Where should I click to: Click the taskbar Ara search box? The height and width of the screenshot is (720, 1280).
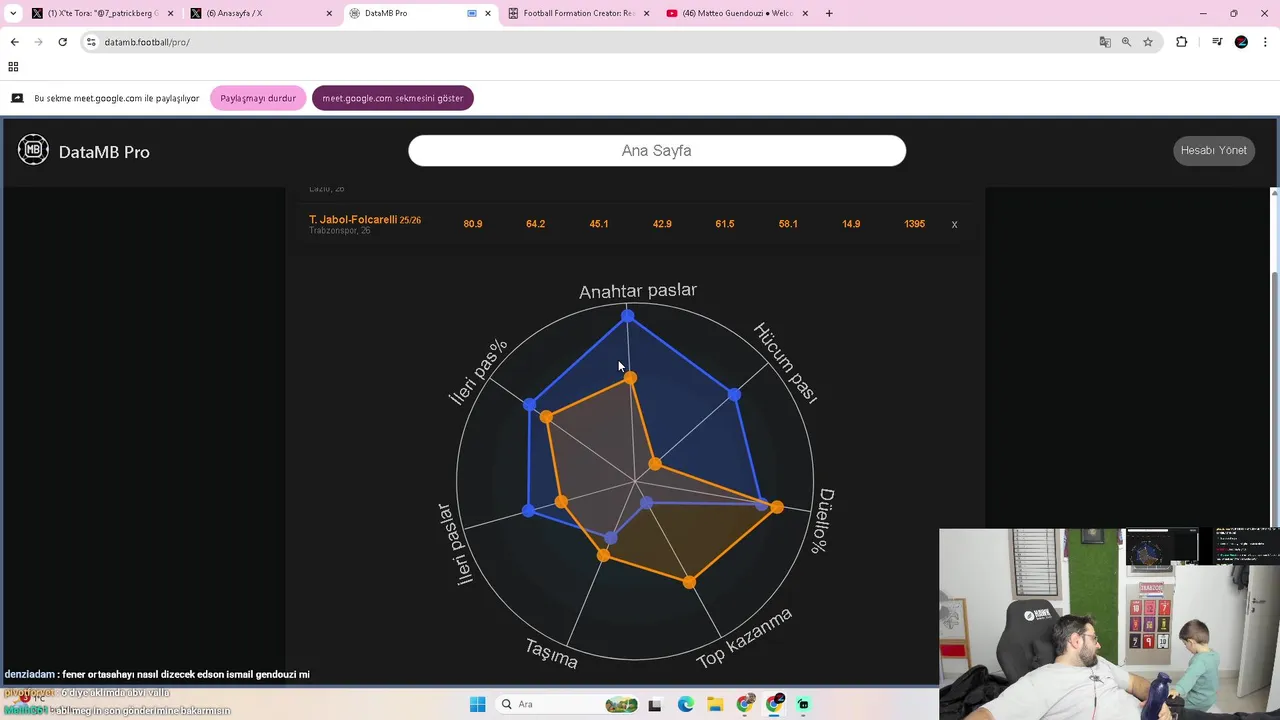pyautogui.click(x=568, y=704)
